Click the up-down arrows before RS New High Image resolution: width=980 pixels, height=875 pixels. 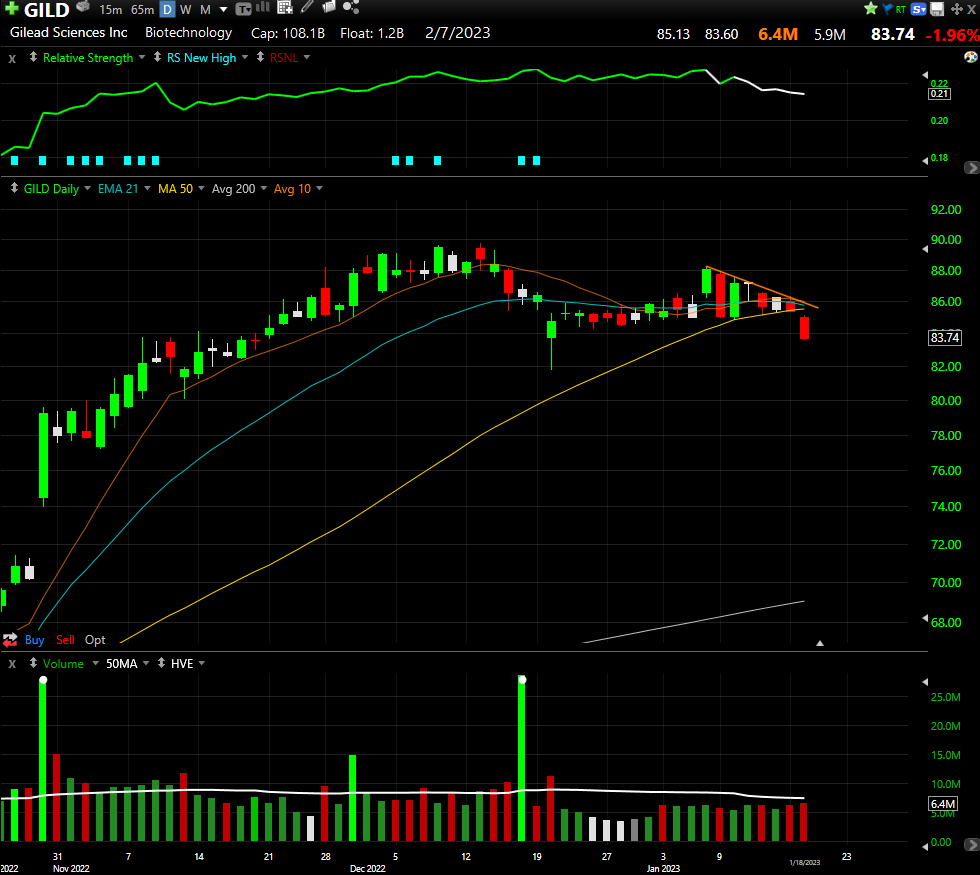(x=157, y=57)
